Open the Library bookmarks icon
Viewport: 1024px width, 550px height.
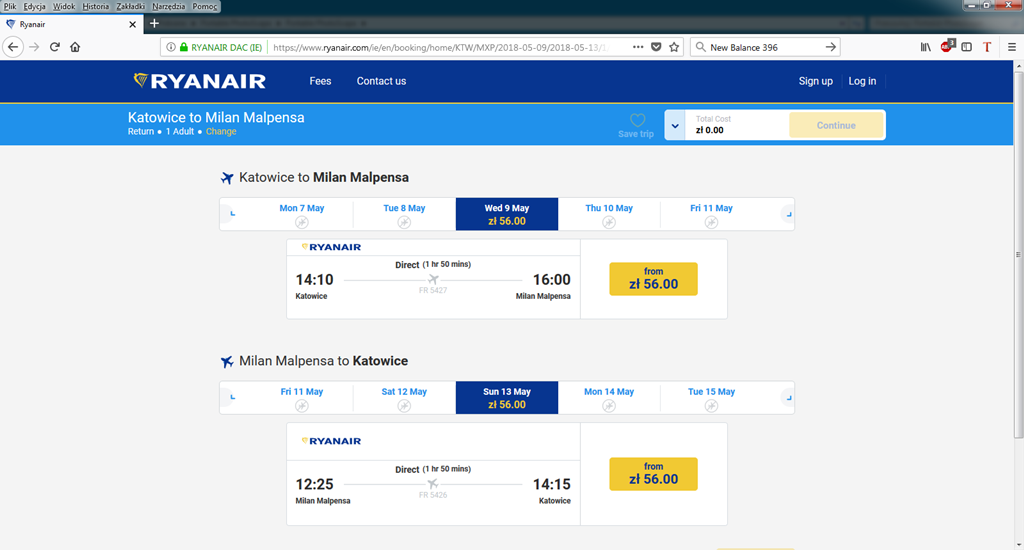[x=925, y=47]
